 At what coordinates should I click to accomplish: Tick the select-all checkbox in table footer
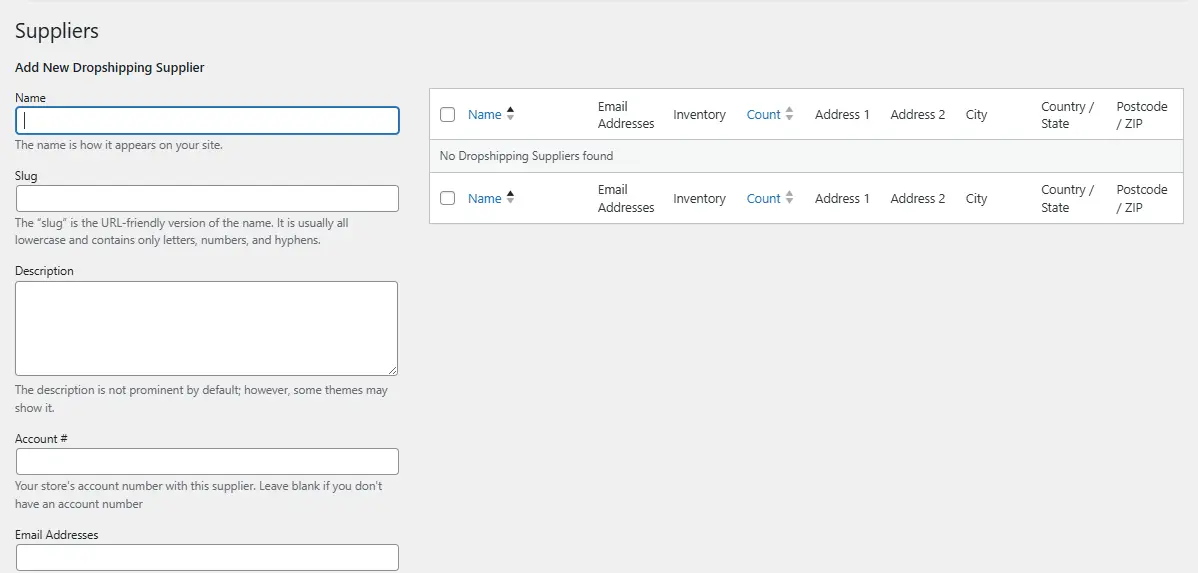tap(448, 198)
